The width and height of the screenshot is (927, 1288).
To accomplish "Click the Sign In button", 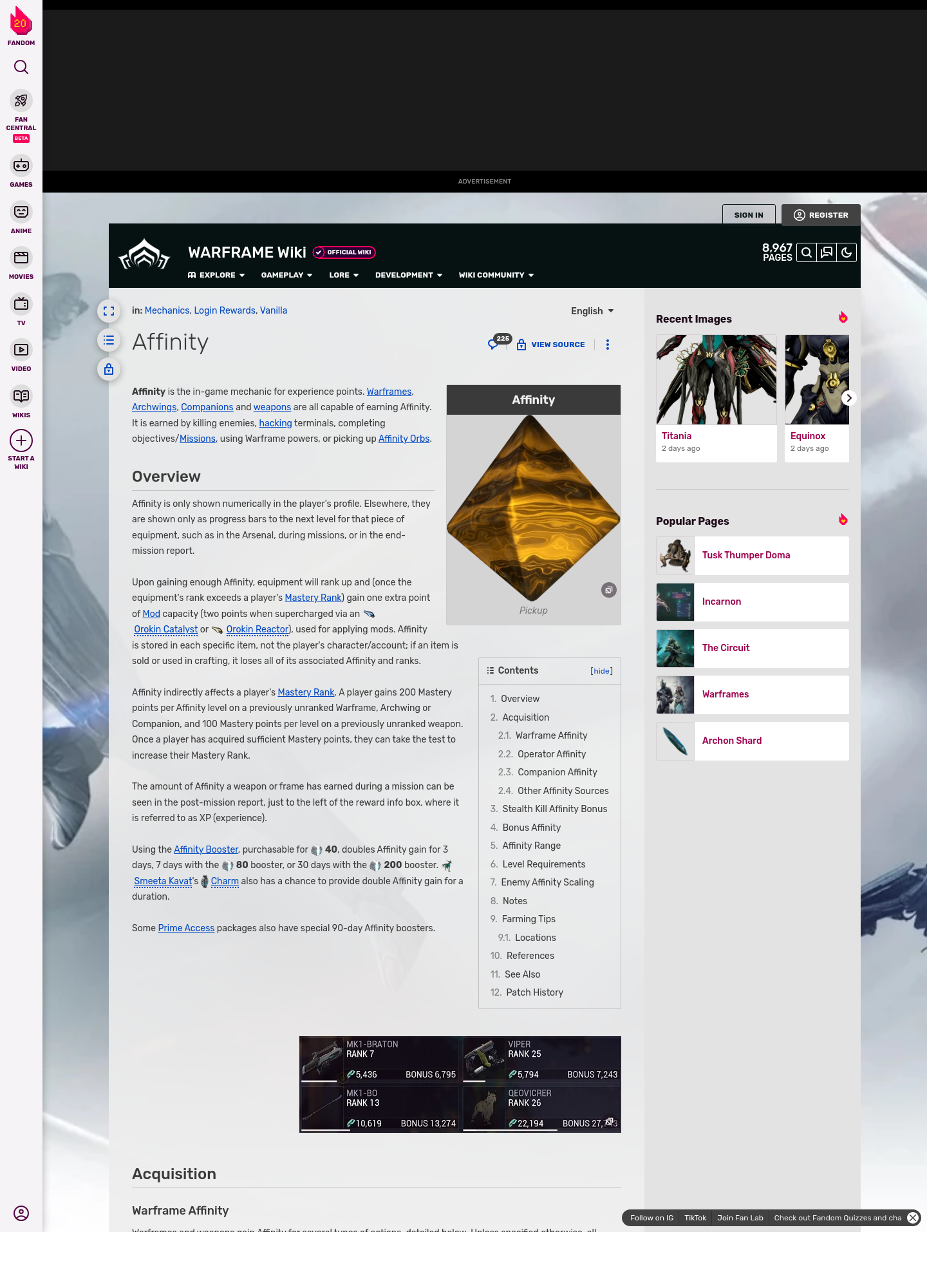I will coord(749,215).
